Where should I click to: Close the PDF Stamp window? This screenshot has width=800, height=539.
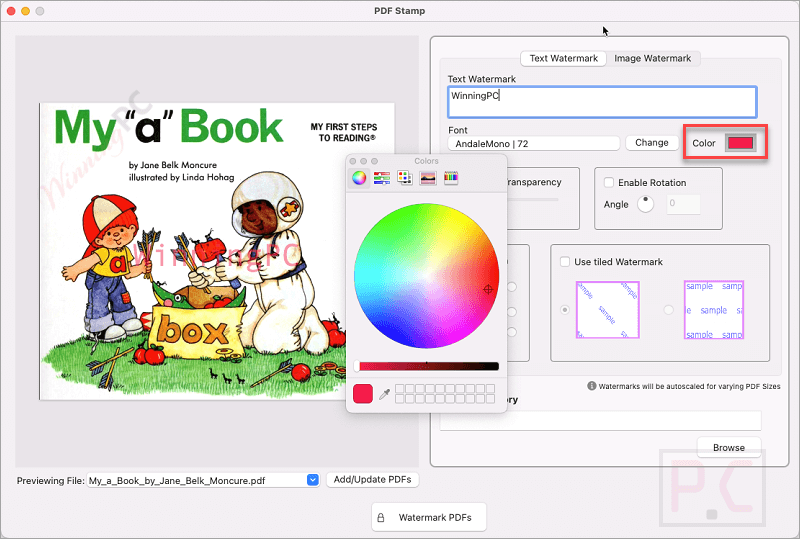coord(11,11)
